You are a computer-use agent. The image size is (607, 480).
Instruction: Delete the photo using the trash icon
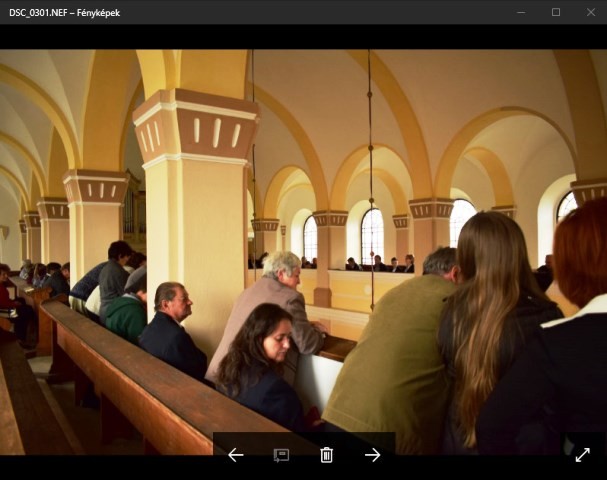pos(326,455)
